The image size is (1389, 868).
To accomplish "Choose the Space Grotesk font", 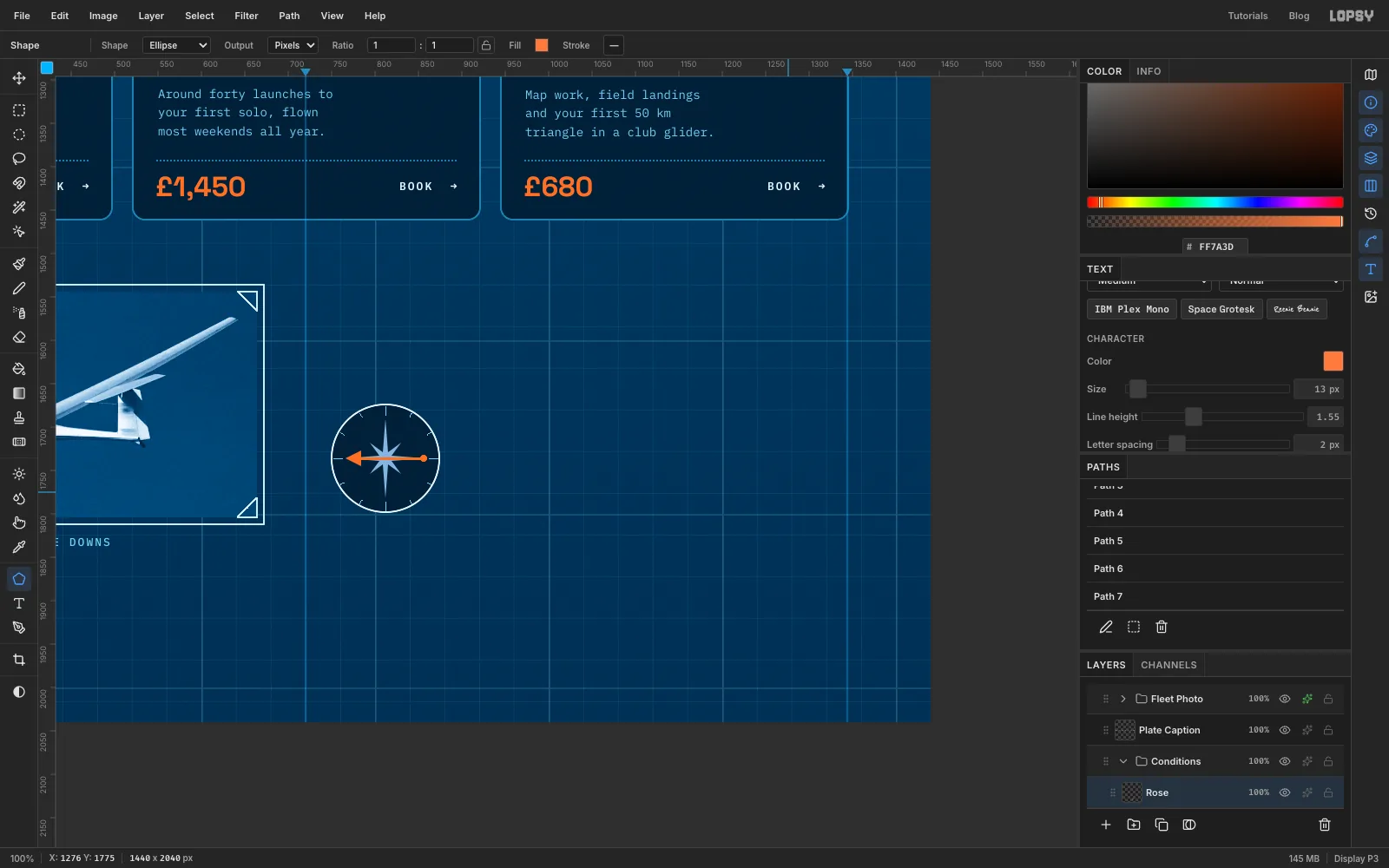I will pyautogui.click(x=1221, y=309).
